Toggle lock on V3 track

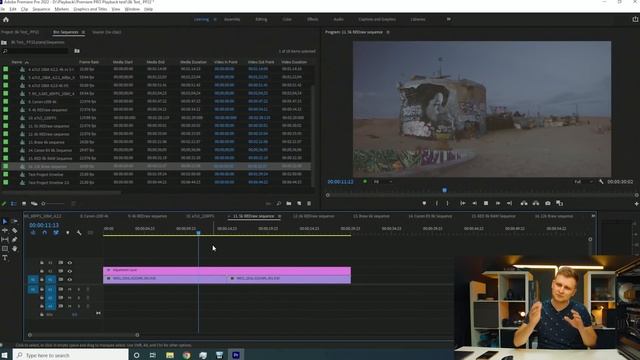point(42,263)
